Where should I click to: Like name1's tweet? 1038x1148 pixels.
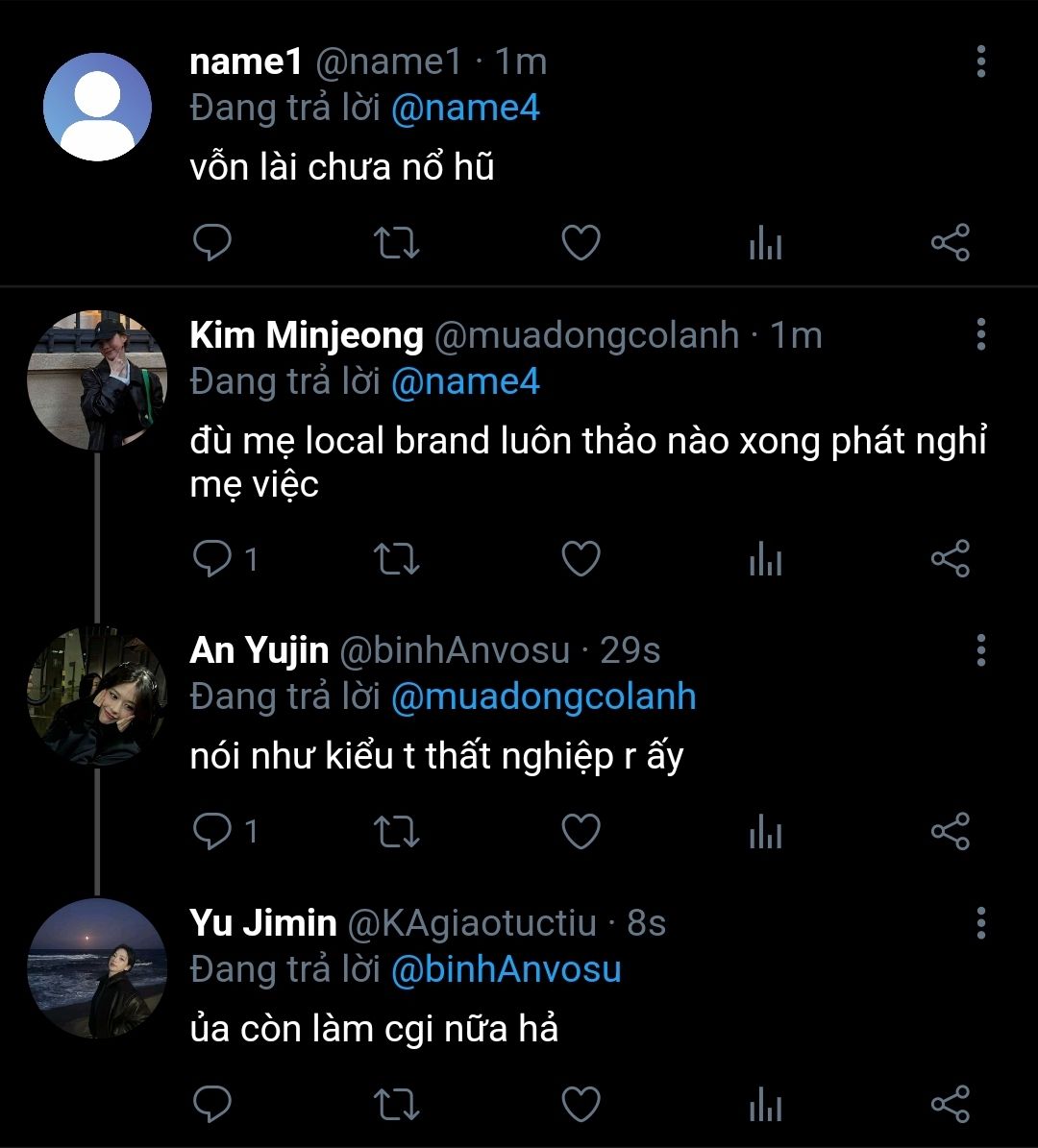click(x=581, y=244)
